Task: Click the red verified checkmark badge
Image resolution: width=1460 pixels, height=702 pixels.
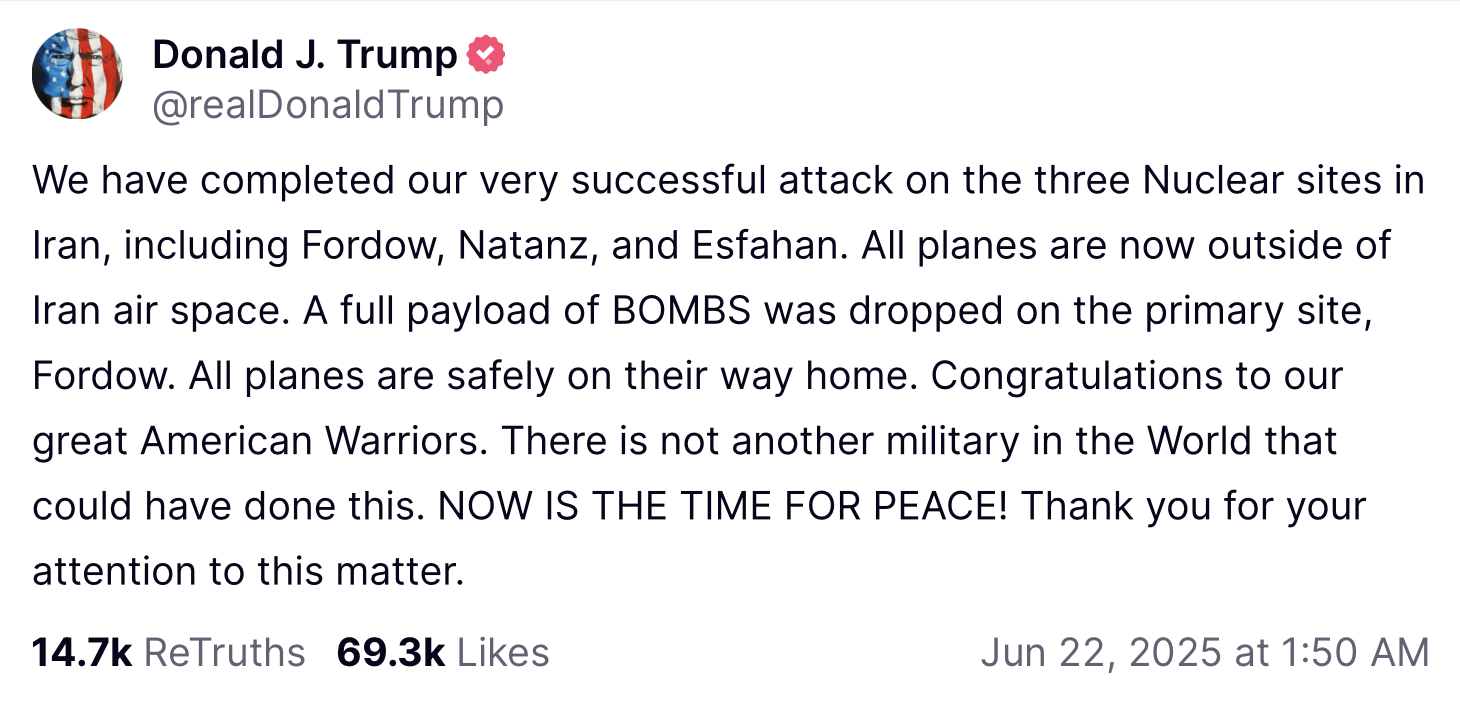Action: 487,55
